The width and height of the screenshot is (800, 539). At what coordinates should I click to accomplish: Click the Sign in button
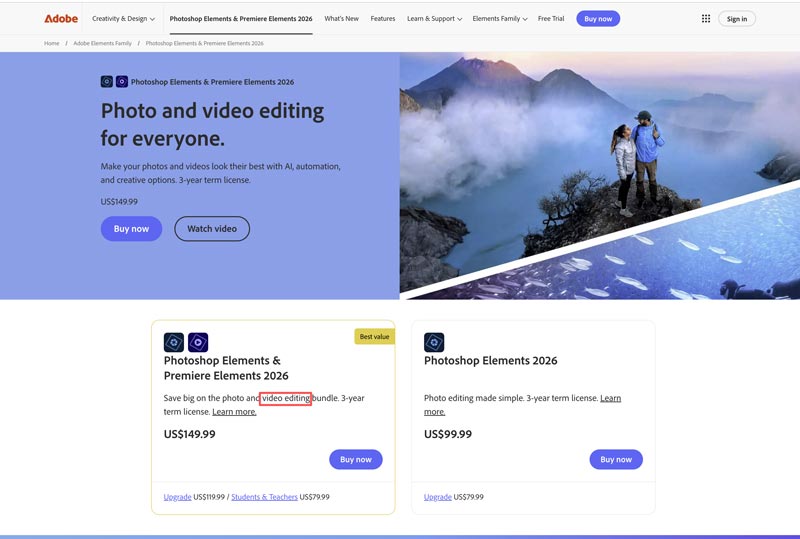[737, 19]
